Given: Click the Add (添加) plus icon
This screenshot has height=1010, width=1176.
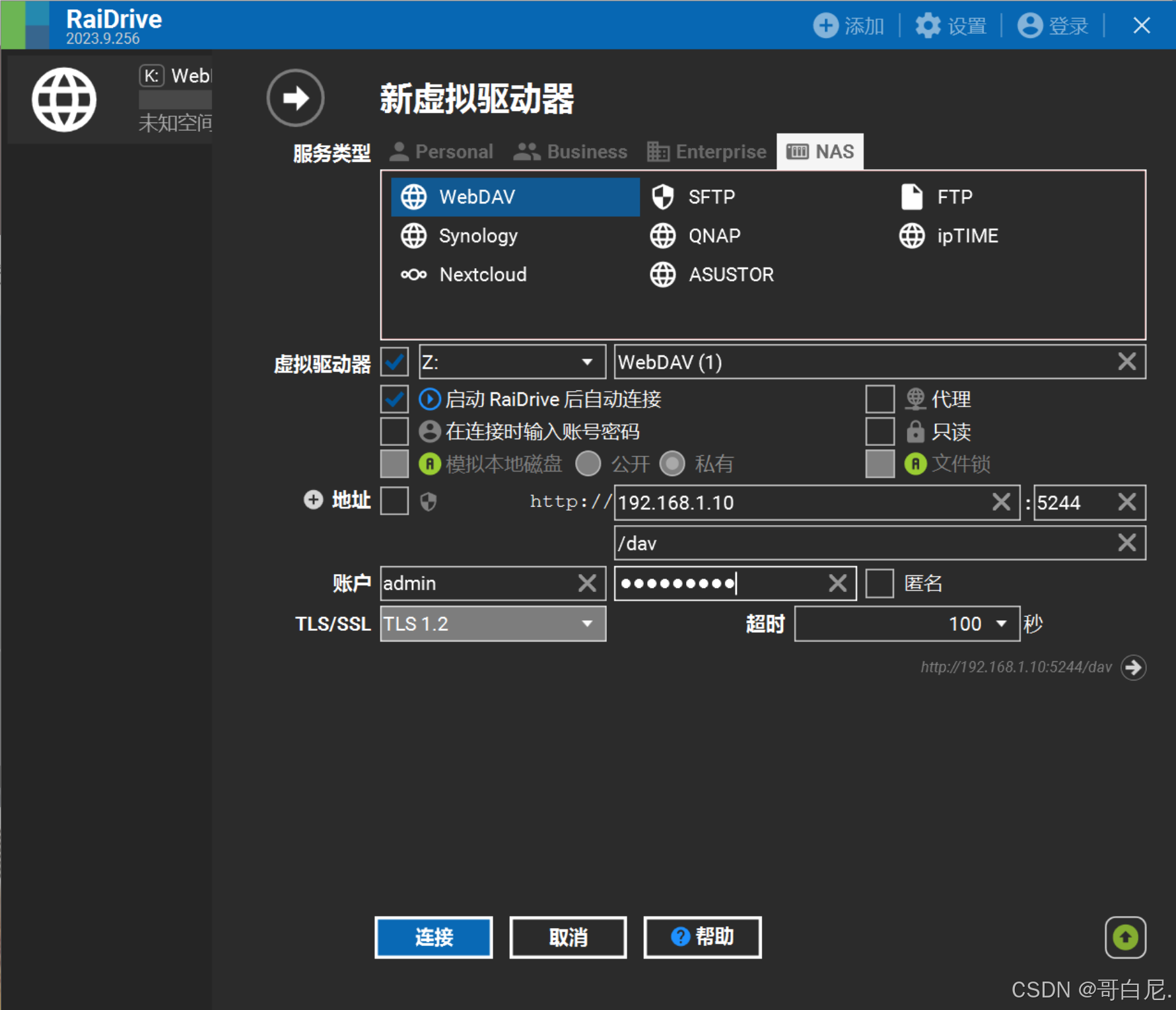Looking at the screenshot, I should (x=825, y=26).
